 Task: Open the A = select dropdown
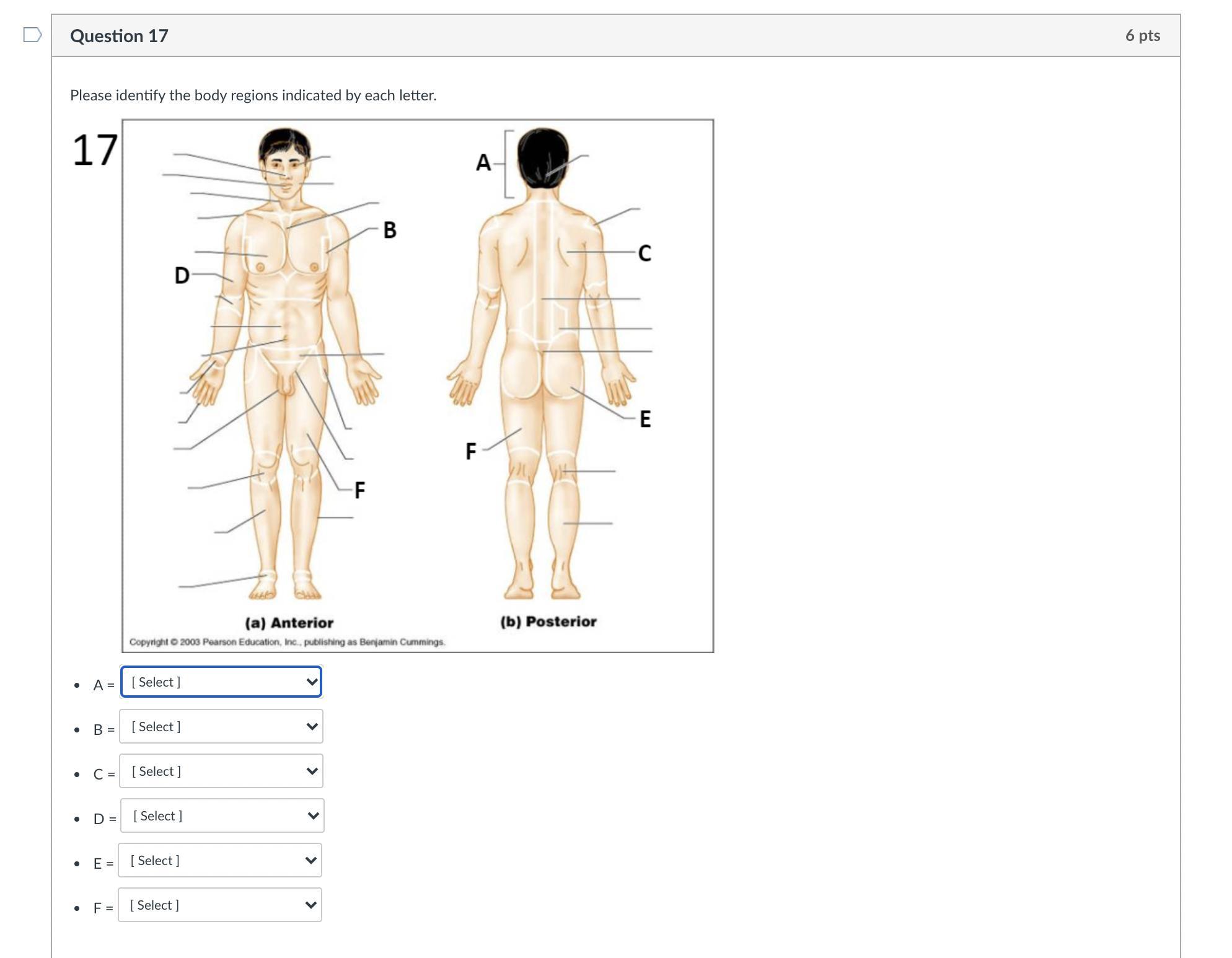coord(221,682)
